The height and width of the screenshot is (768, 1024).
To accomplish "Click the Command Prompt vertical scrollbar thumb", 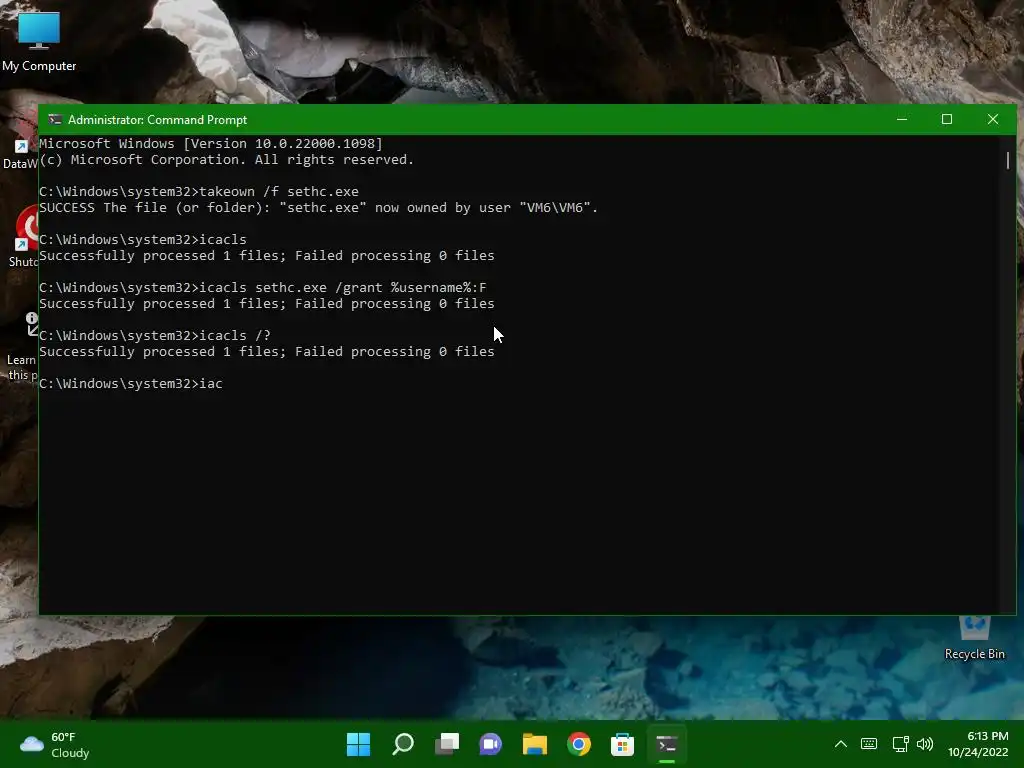I will coord(1008,160).
